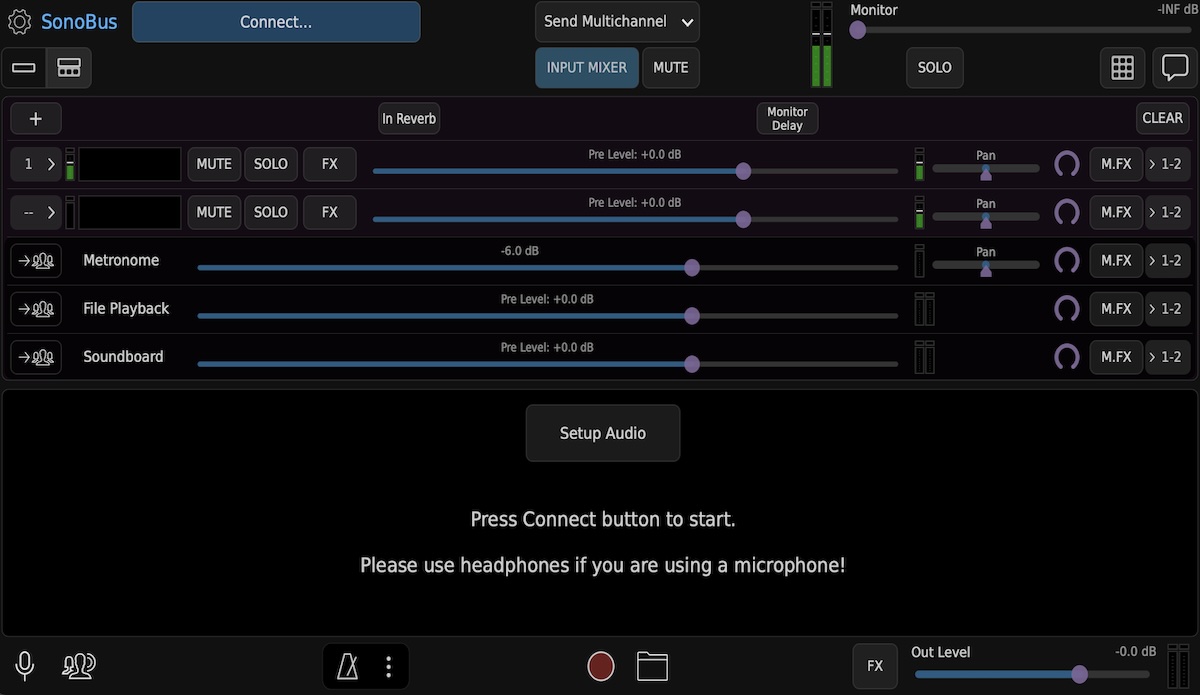1200x695 pixels.
Task: Click the Connect... button
Action: click(276, 22)
